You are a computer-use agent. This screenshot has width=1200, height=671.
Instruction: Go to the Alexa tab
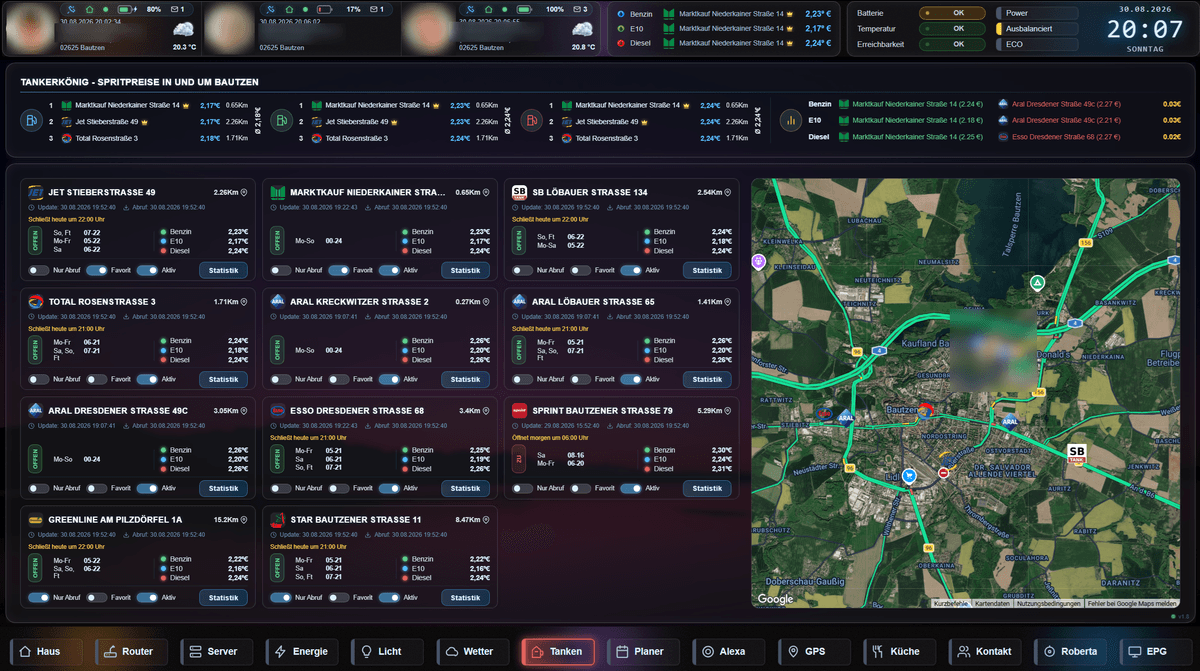click(x=729, y=651)
